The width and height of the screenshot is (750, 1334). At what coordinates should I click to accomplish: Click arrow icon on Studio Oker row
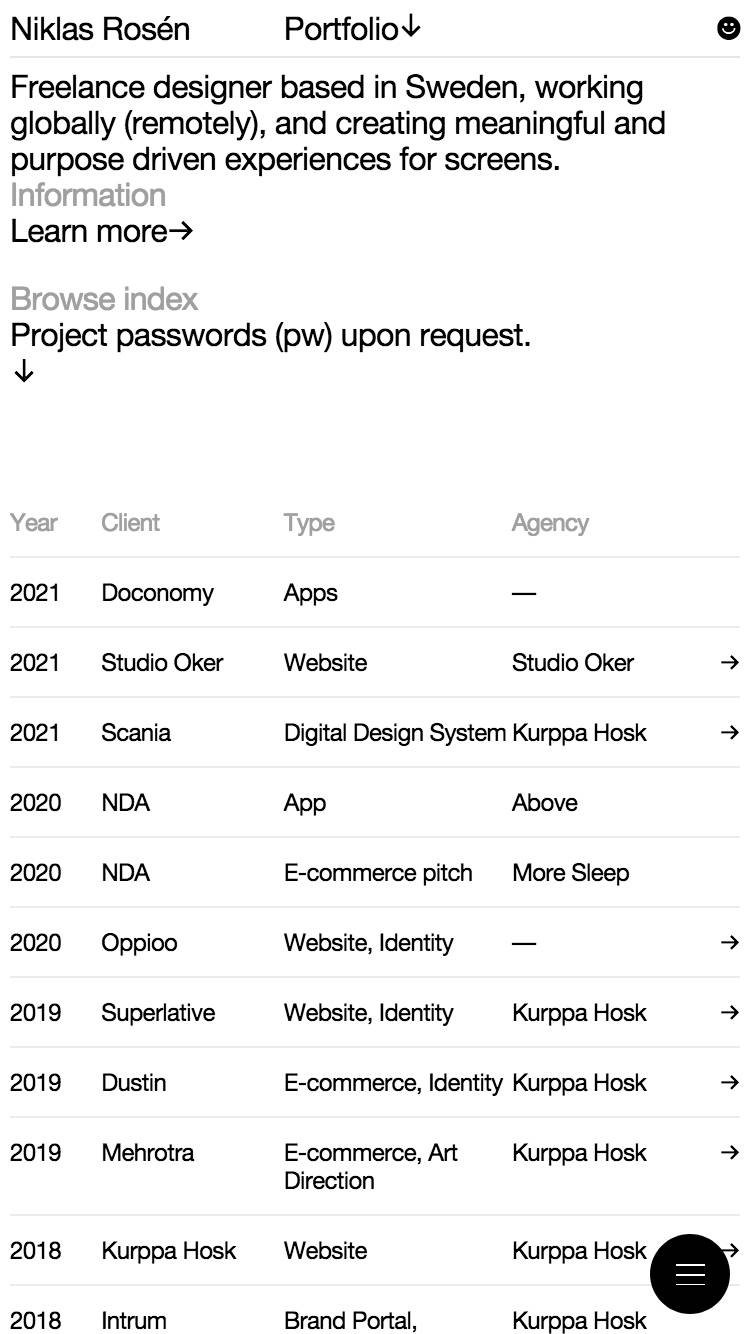[x=730, y=662]
